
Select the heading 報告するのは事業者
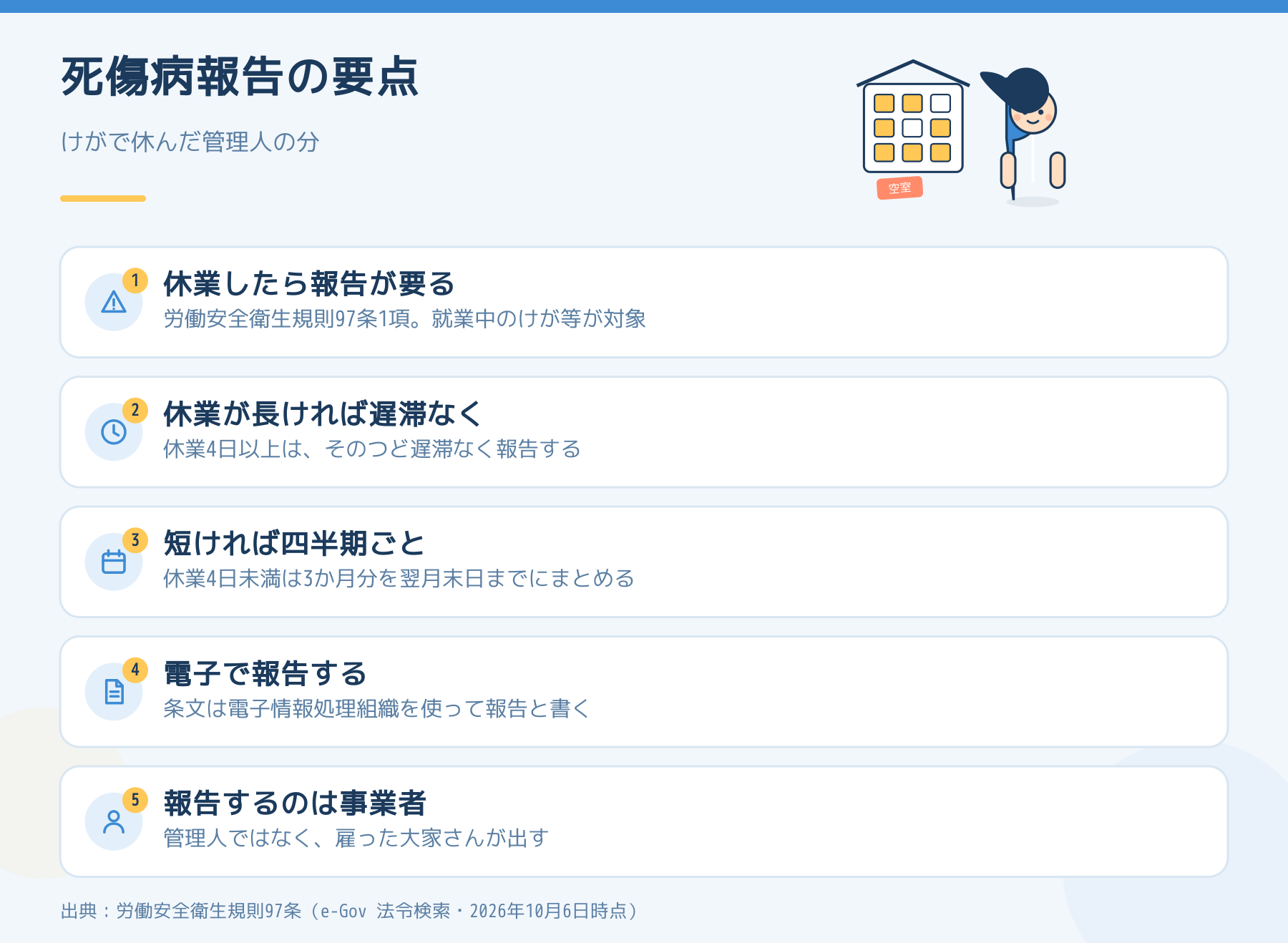pyautogui.click(x=295, y=803)
